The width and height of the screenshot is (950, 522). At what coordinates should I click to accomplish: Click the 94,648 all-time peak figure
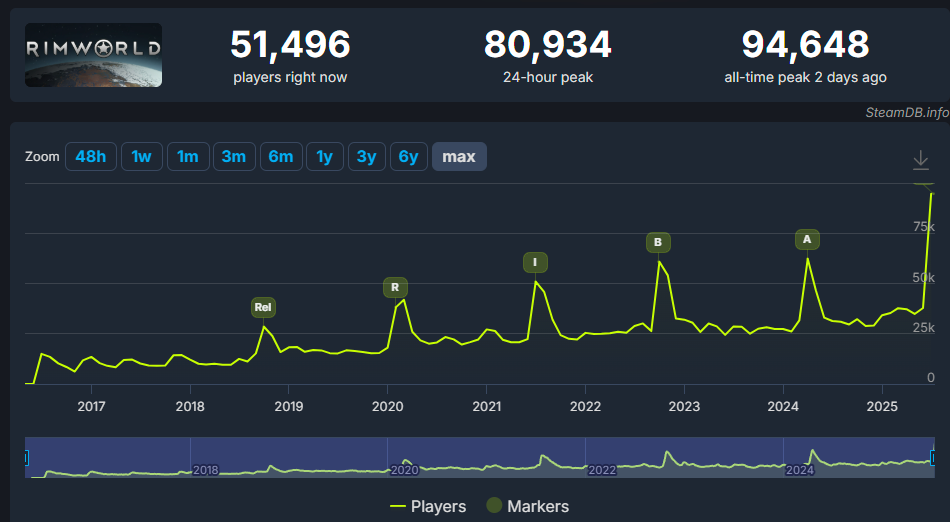click(x=805, y=44)
